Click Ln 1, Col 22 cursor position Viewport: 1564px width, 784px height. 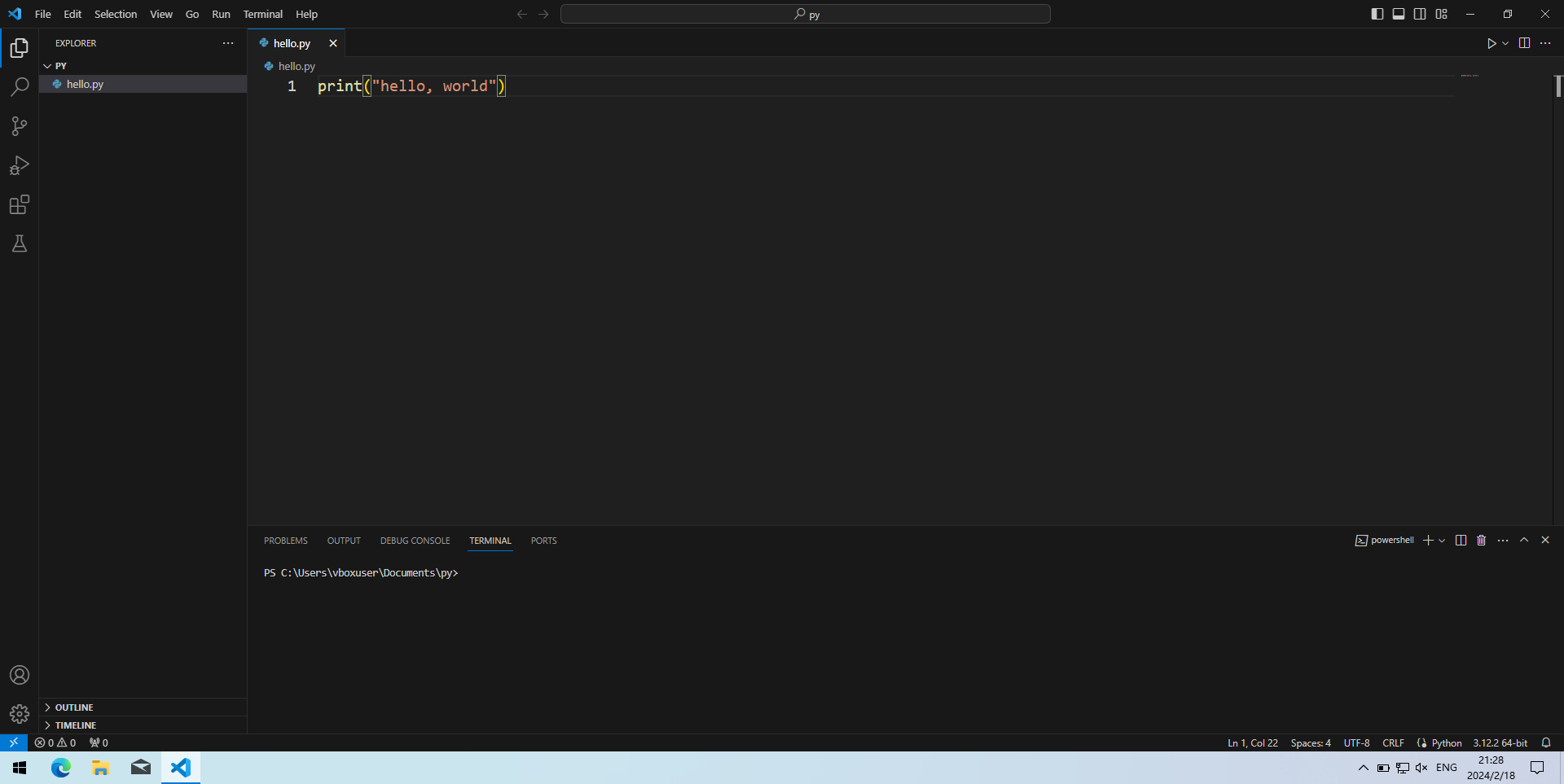(x=1252, y=742)
